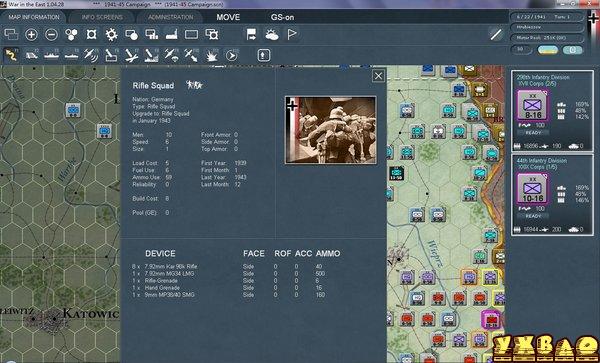Open the Info Screens tab
The image size is (600, 363).
click(102, 17)
